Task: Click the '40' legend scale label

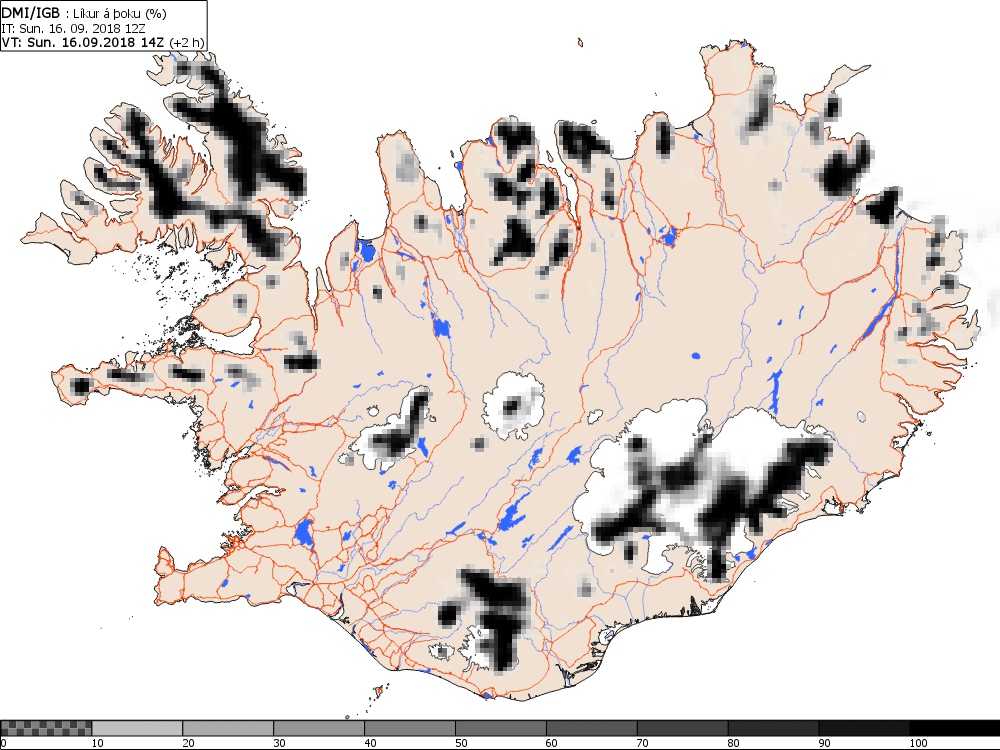Action: (x=371, y=743)
